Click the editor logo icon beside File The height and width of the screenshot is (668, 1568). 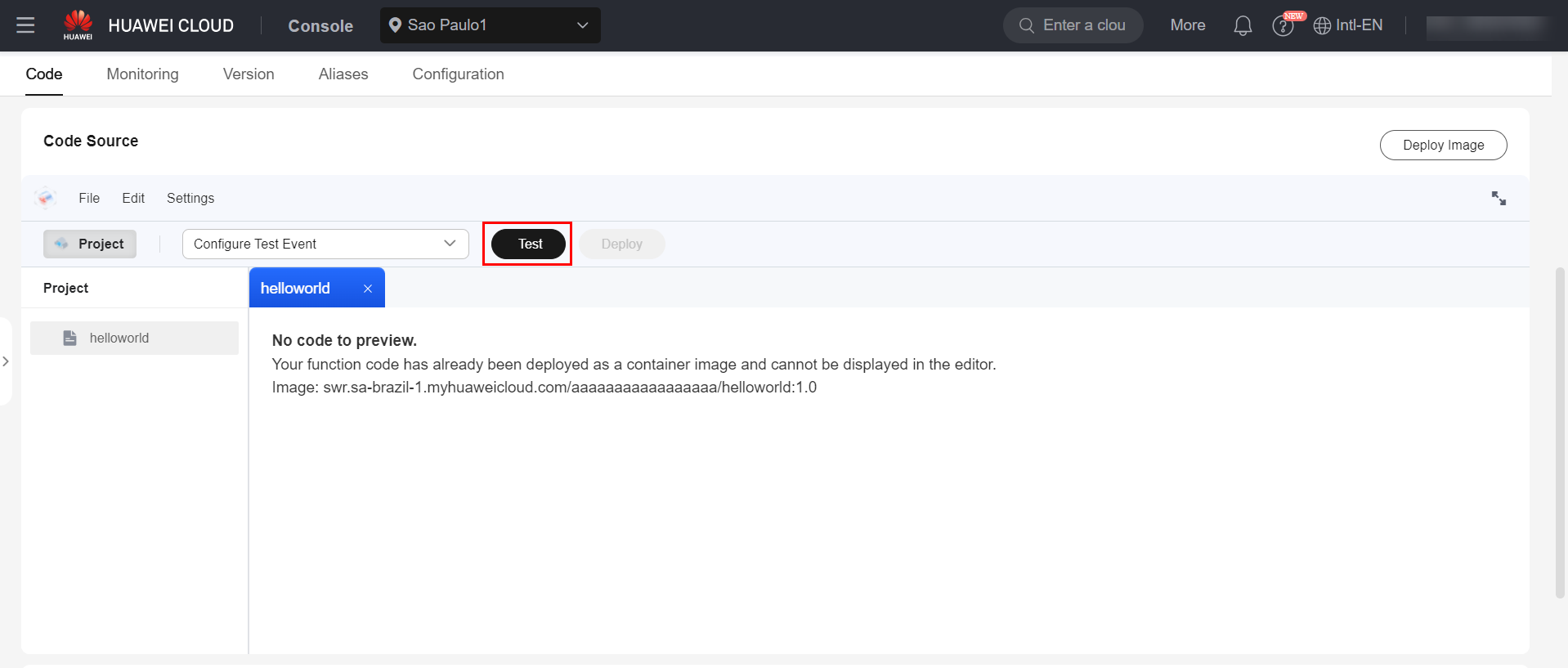coord(46,198)
